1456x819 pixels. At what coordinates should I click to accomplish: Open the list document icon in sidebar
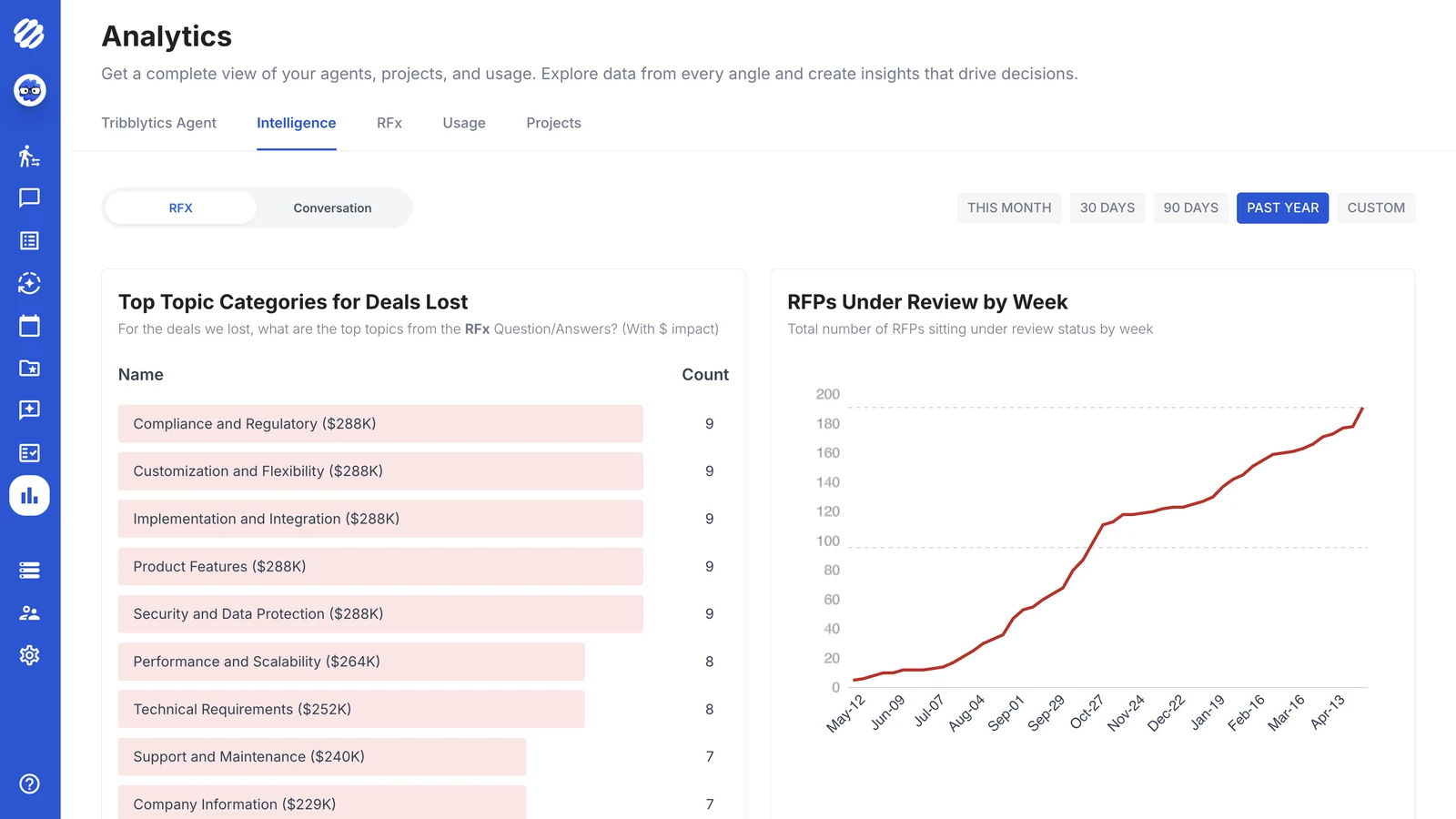[29, 240]
